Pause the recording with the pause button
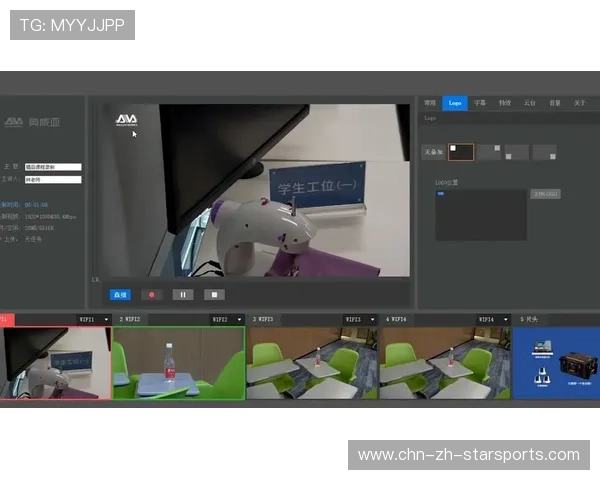 pos(182,295)
